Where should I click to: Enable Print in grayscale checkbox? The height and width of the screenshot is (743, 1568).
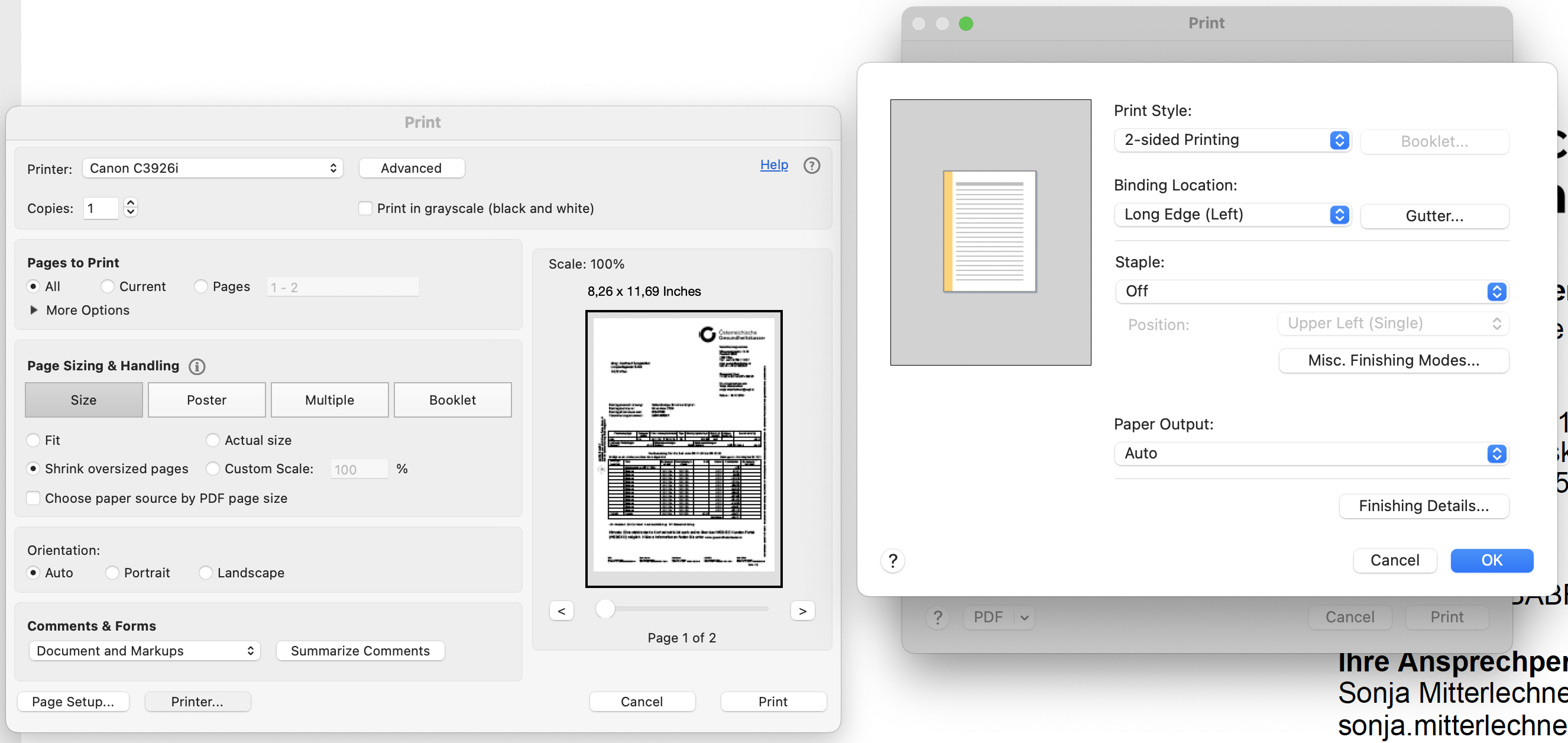pos(365,208)
